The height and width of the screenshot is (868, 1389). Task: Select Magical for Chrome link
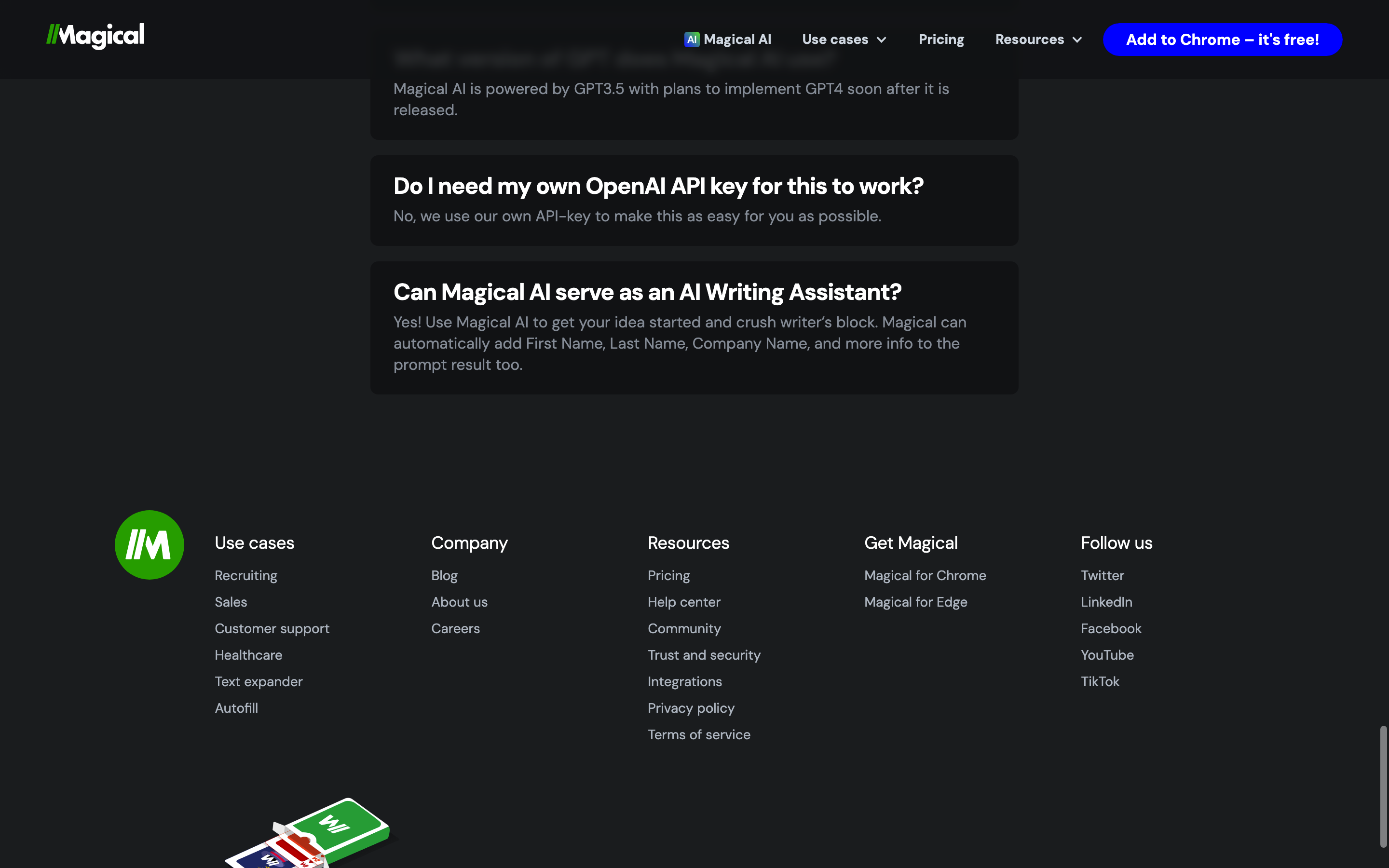pos(925,575)
